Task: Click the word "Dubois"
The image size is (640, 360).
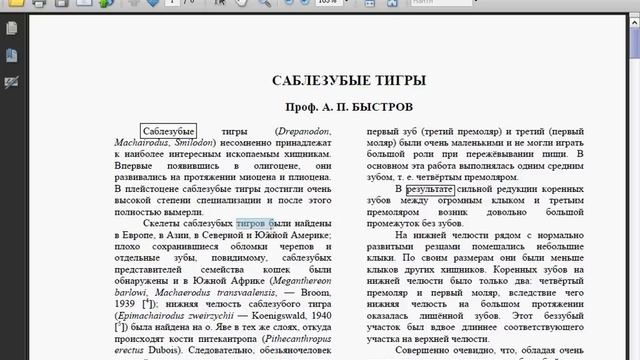Action: coord(163,350)
